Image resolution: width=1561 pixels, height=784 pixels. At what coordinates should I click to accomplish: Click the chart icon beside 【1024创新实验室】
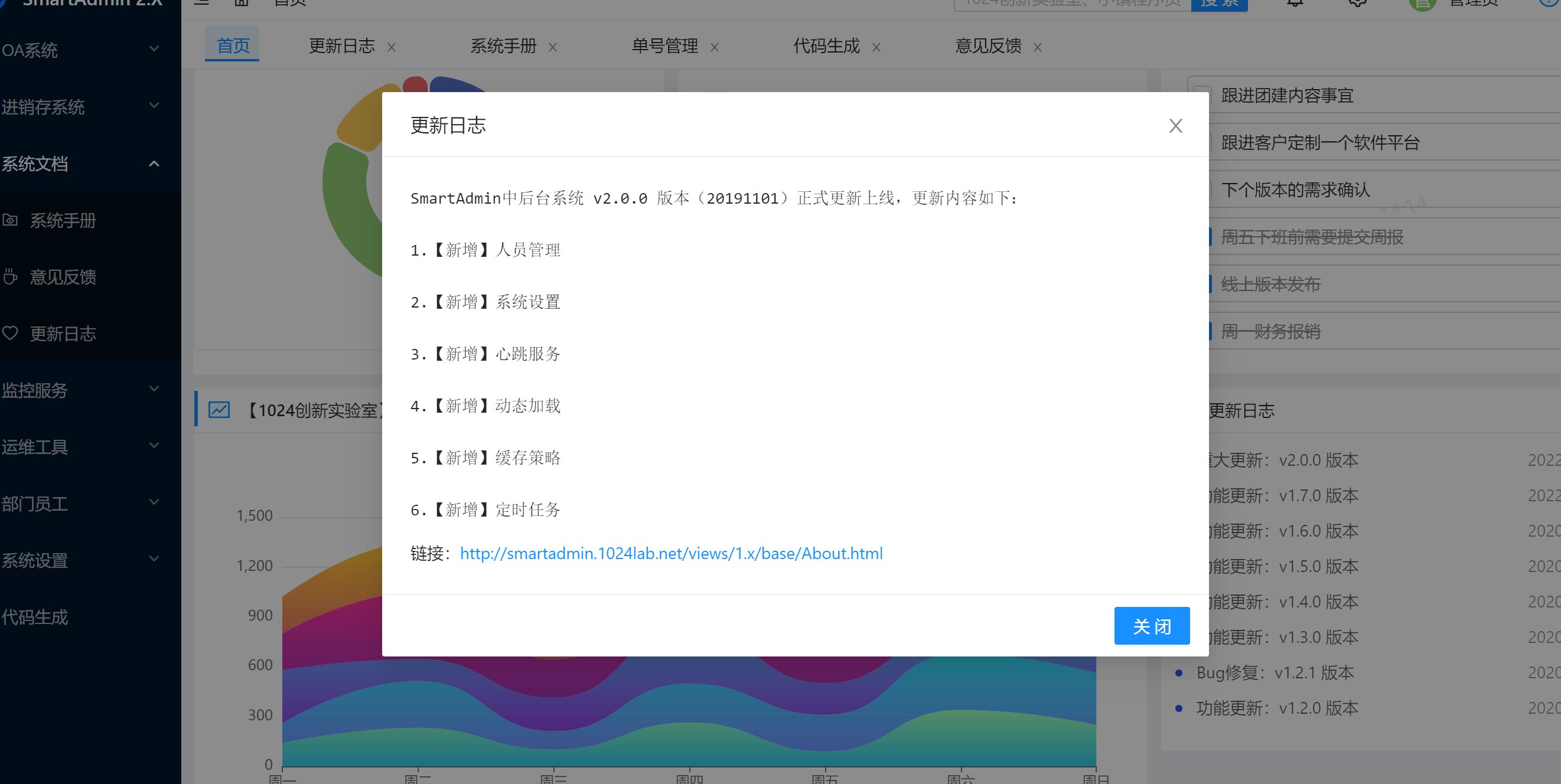coord(219,410)
